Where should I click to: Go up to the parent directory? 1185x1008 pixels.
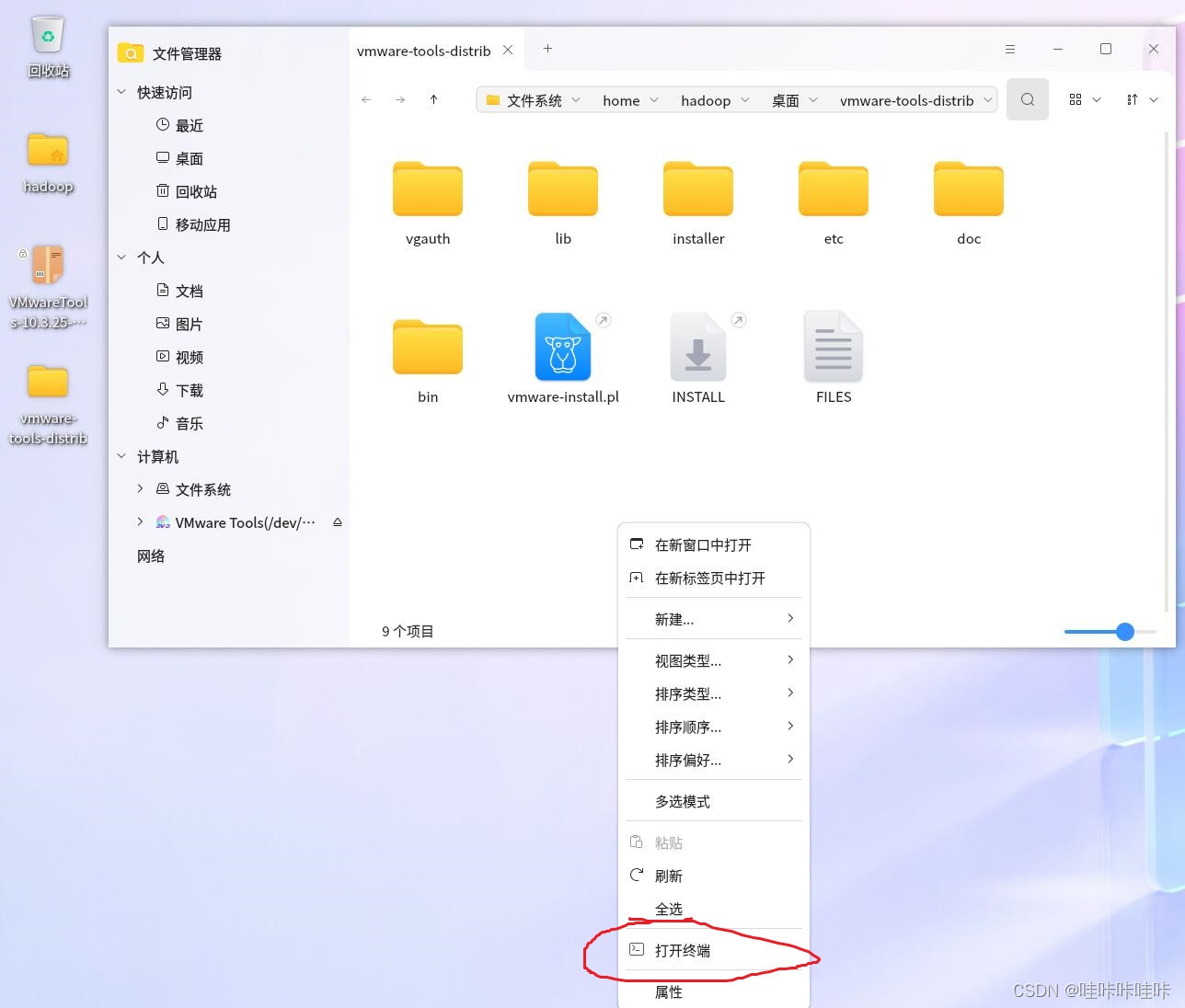(434, 99)
